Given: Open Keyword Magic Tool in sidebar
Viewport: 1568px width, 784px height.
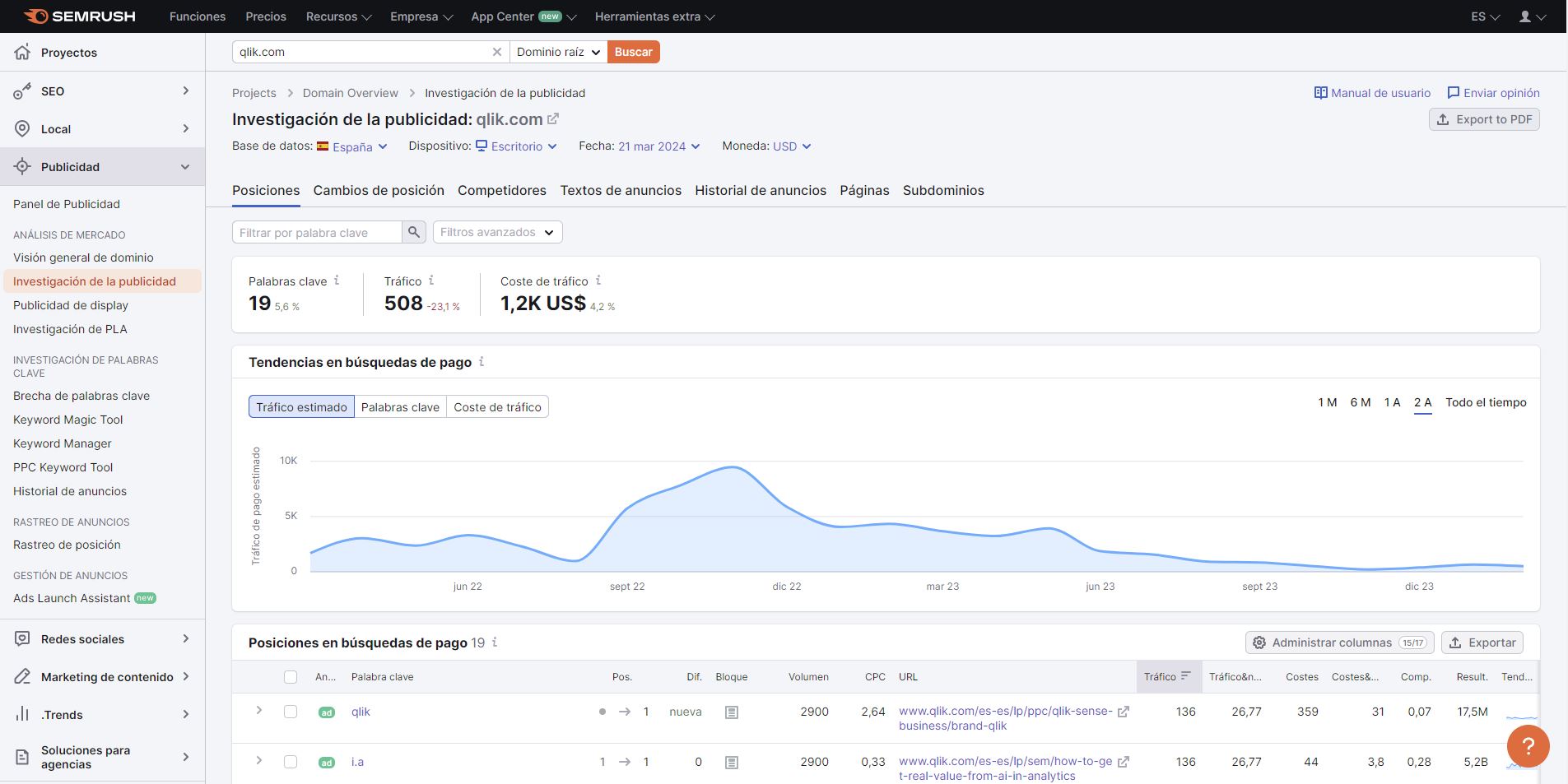Looking at the screenshot, I should point(67,420).
